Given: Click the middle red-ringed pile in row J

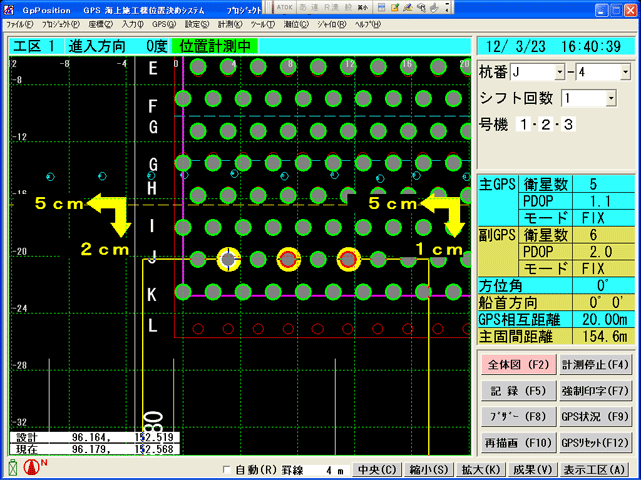Looking at the screenshot, I should 289,260.
